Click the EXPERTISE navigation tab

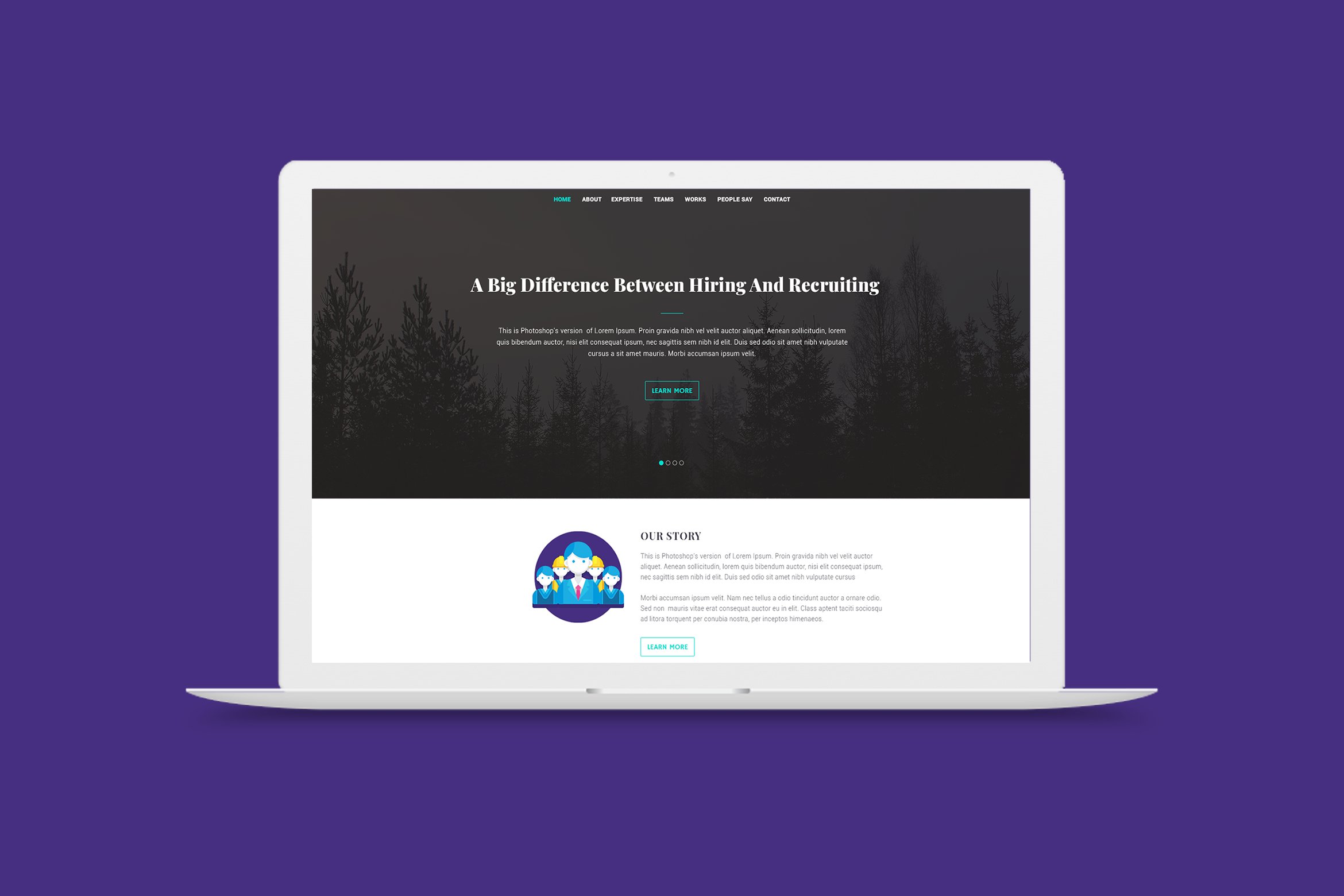click(625, 199)
